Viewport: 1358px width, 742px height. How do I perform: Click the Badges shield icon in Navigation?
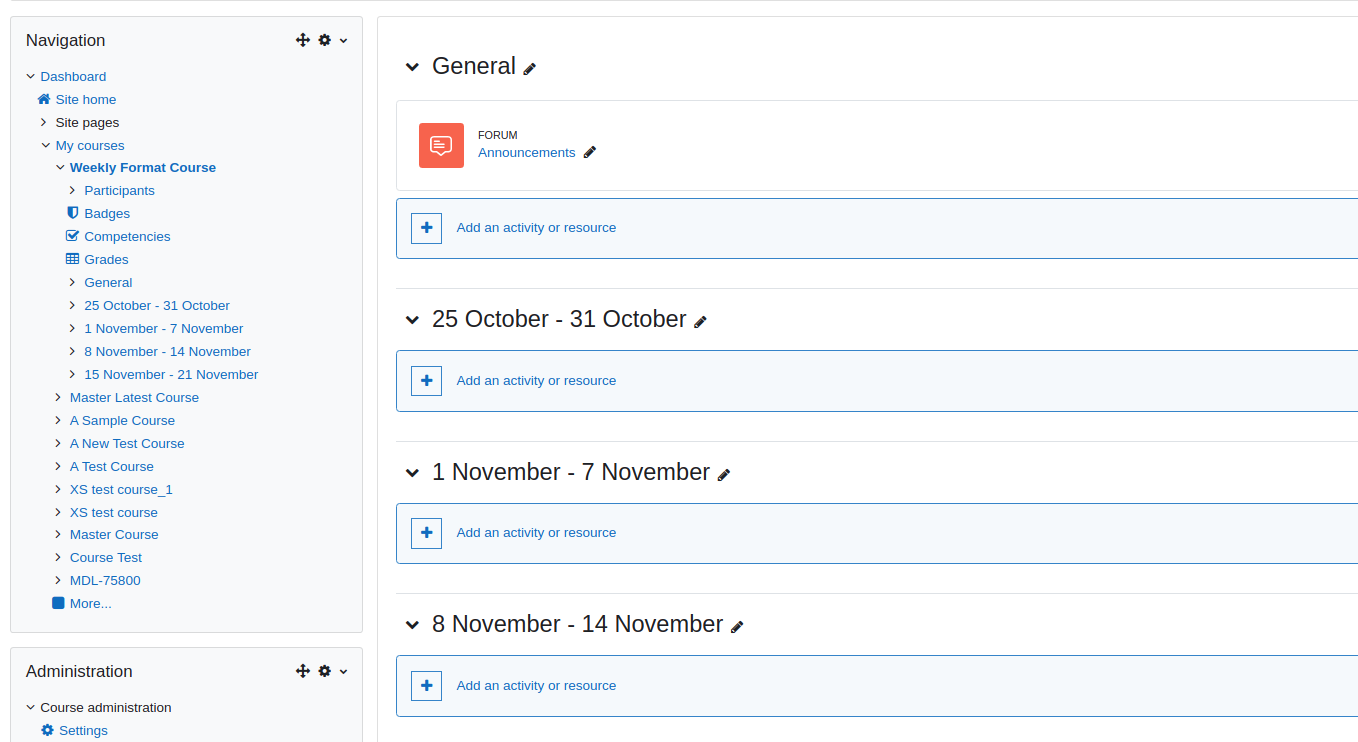tap(72, 213)
